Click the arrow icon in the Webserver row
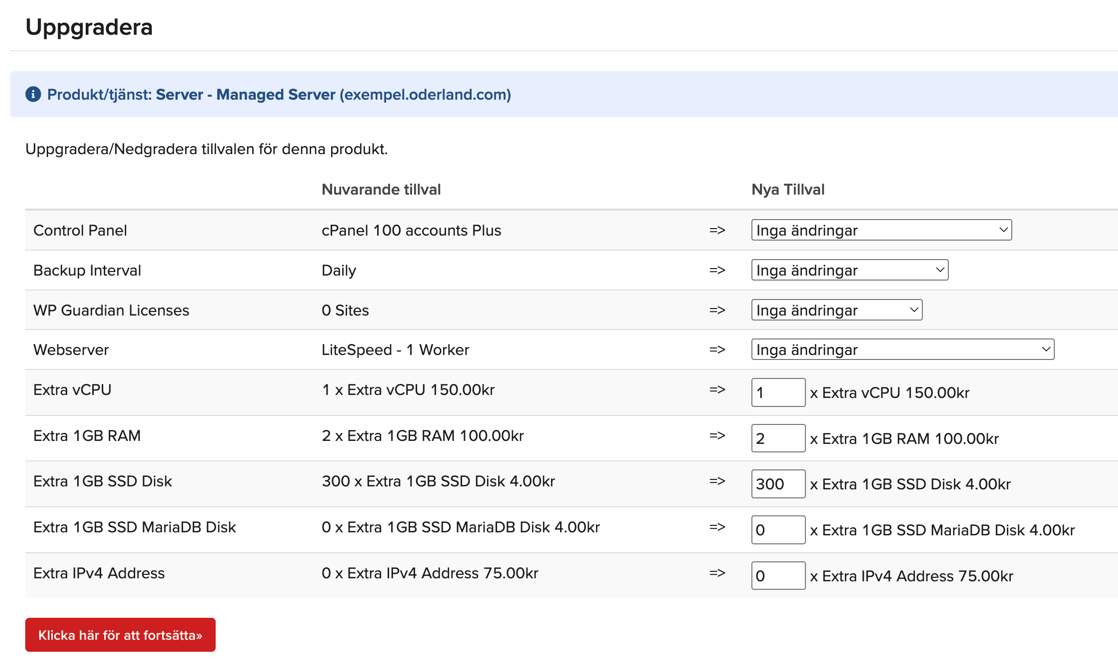This screenshot has width=1118, height=668. pos(717,350)
